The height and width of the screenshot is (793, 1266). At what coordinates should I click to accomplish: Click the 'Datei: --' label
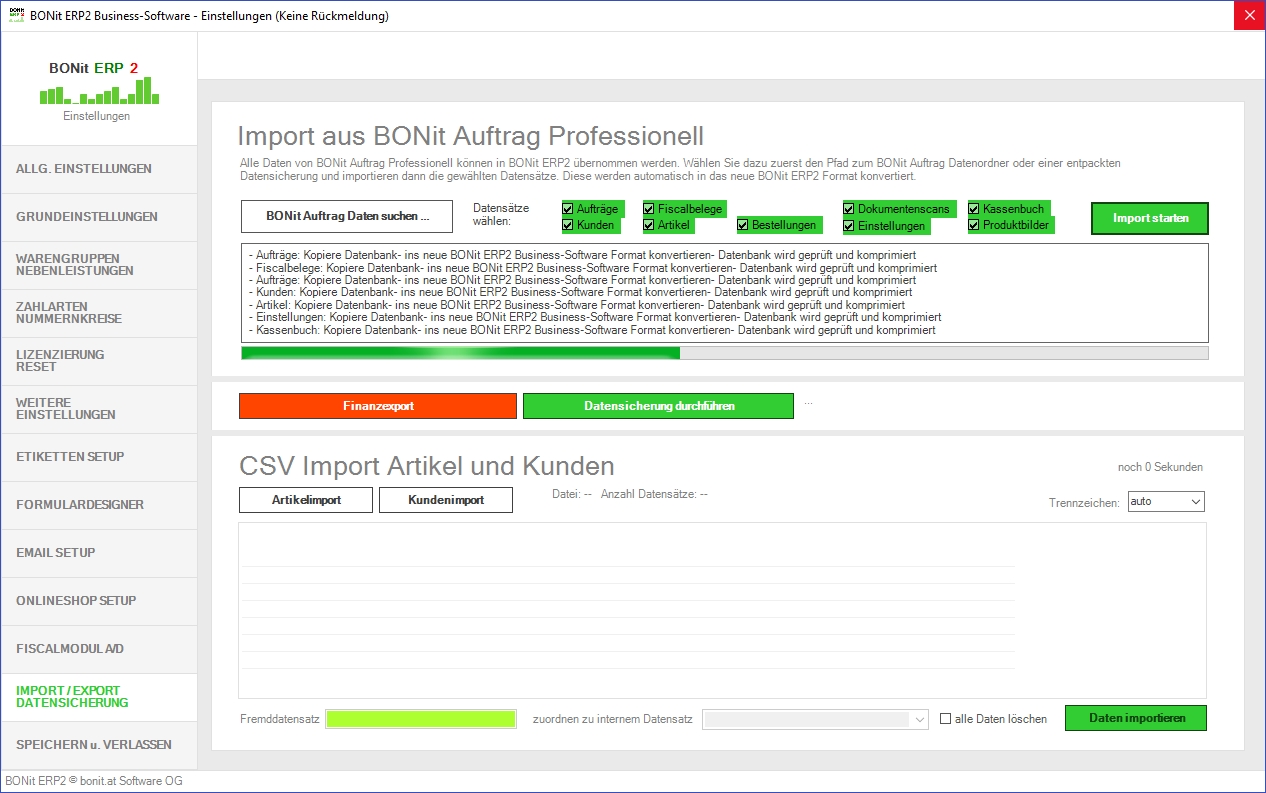coord(572,494)
